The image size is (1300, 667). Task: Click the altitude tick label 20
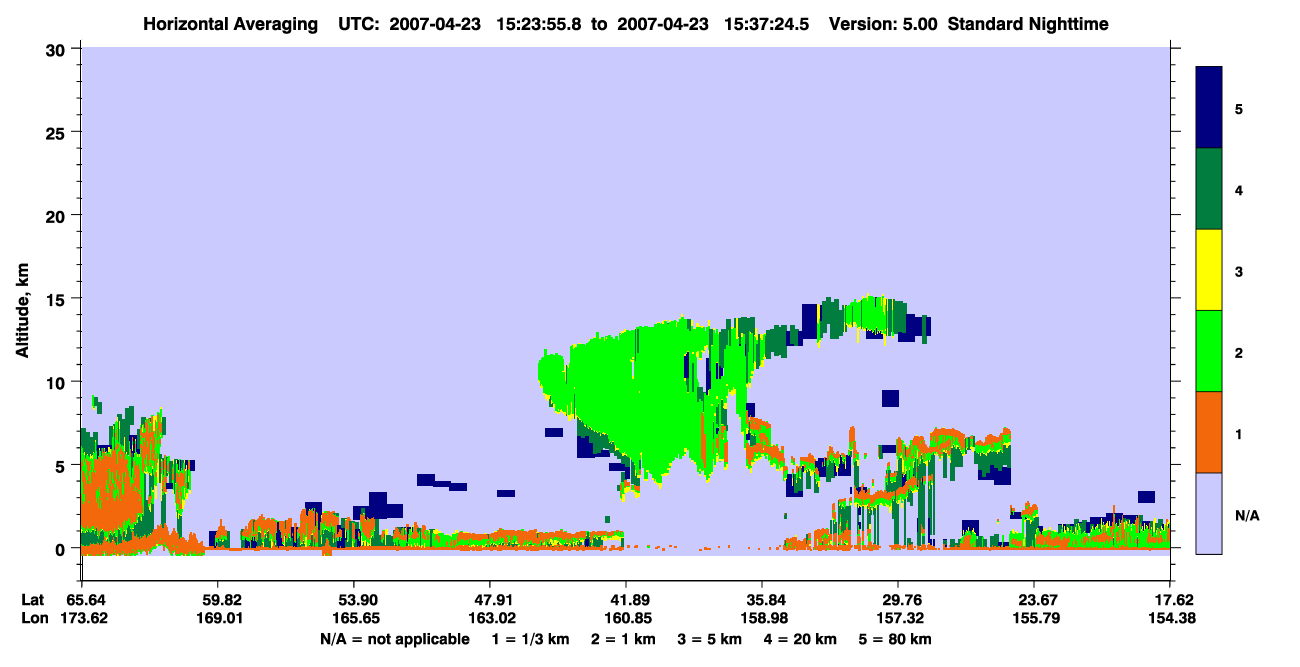click(x=57, y=215)
